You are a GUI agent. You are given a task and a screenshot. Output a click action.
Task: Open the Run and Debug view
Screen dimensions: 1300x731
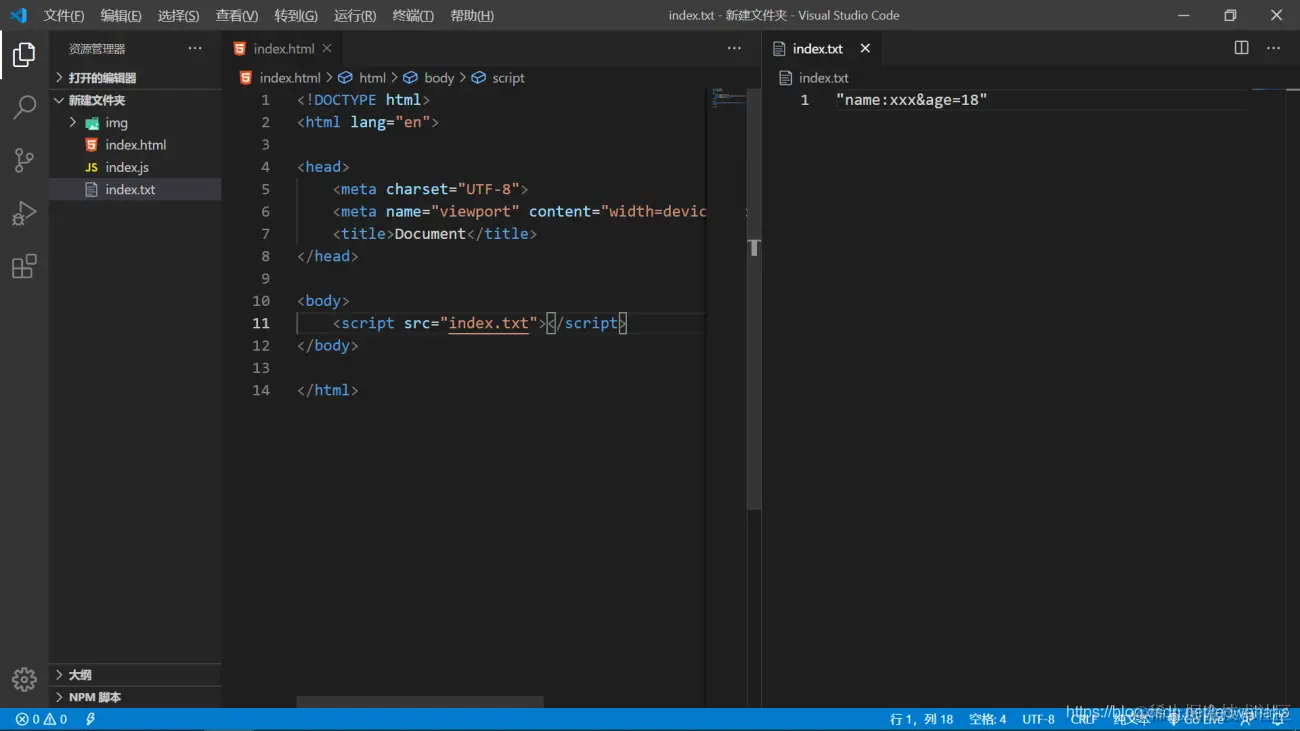(x=24, y=213)
